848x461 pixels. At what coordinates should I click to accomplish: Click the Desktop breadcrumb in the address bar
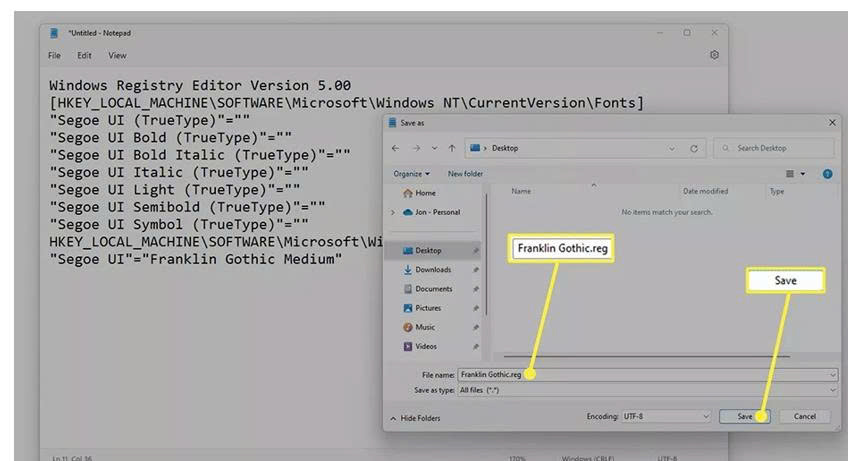pos(505,148)
